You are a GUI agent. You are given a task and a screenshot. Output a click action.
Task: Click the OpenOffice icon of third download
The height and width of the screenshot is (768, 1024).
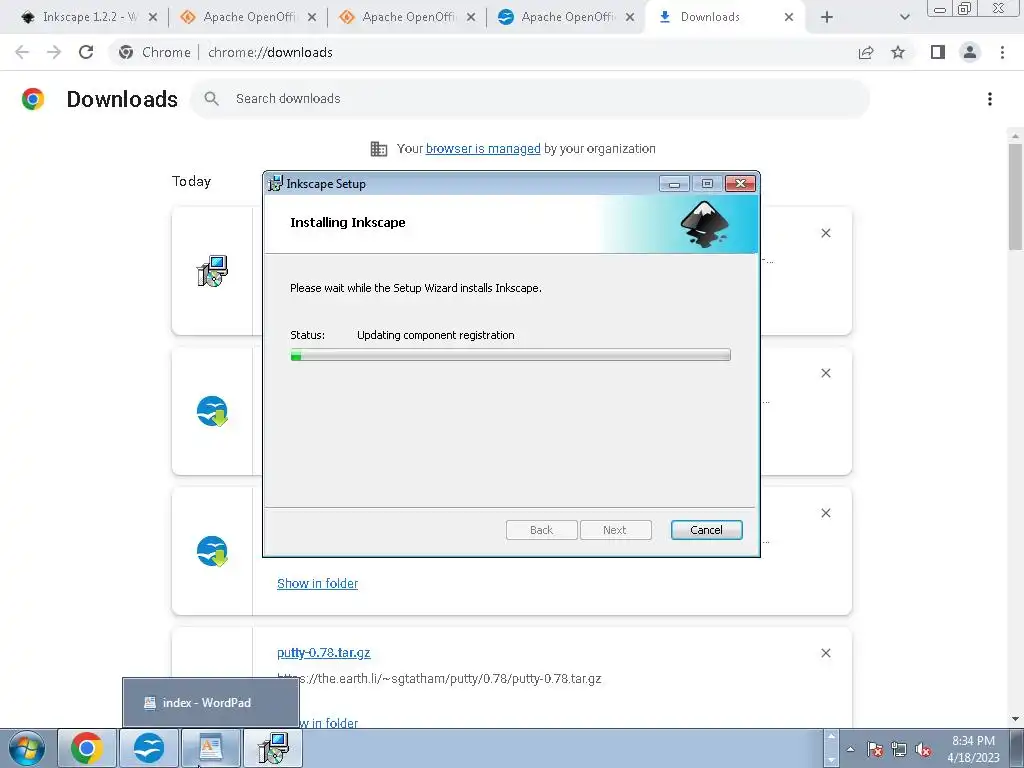(212, 551)
